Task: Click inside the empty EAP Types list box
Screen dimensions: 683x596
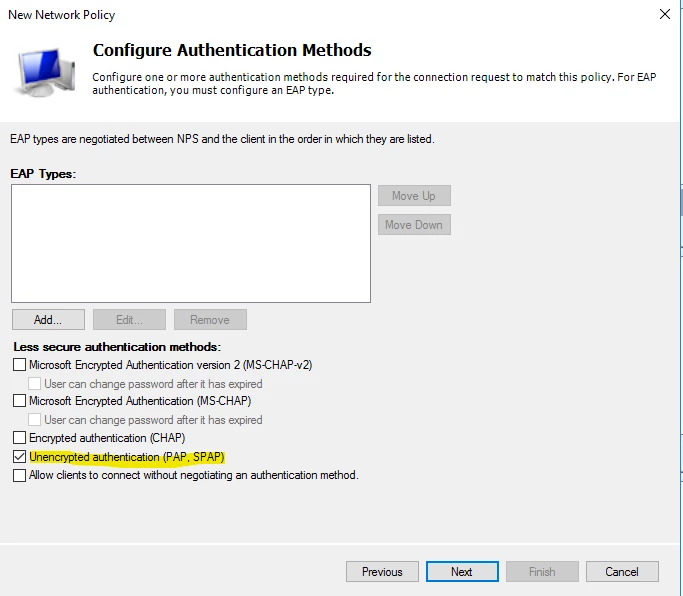Action: (x=191, y=244)
